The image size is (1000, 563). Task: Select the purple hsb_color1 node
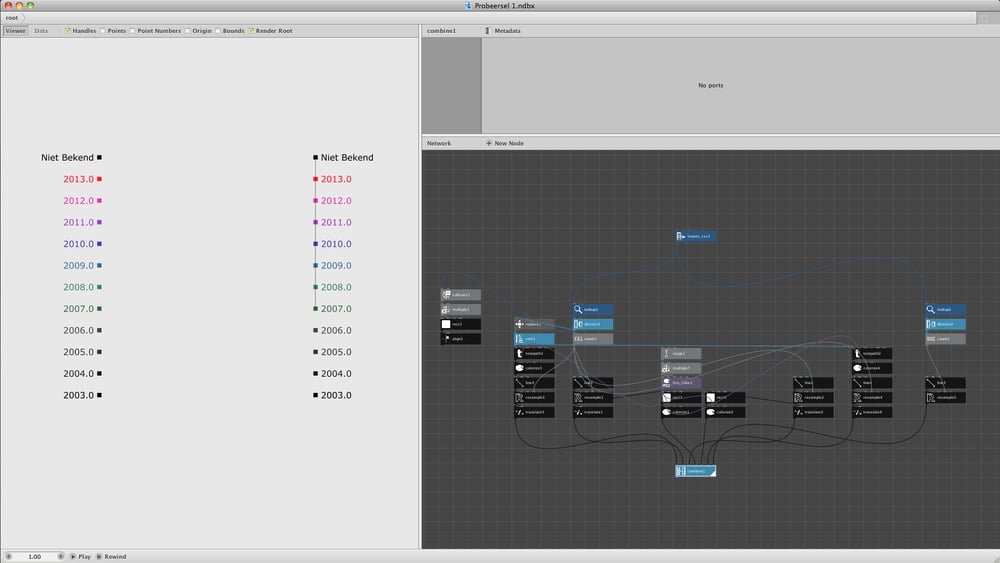tap(681, 383)
